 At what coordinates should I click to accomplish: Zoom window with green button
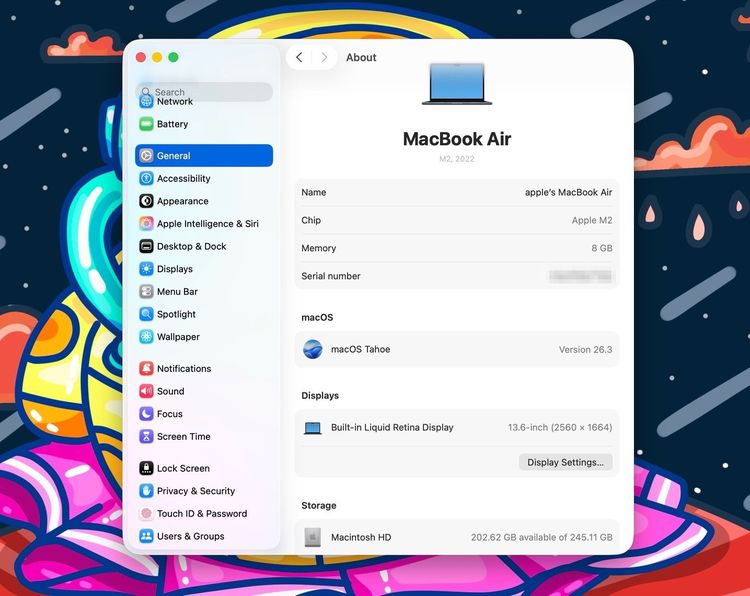coord(173,57)
